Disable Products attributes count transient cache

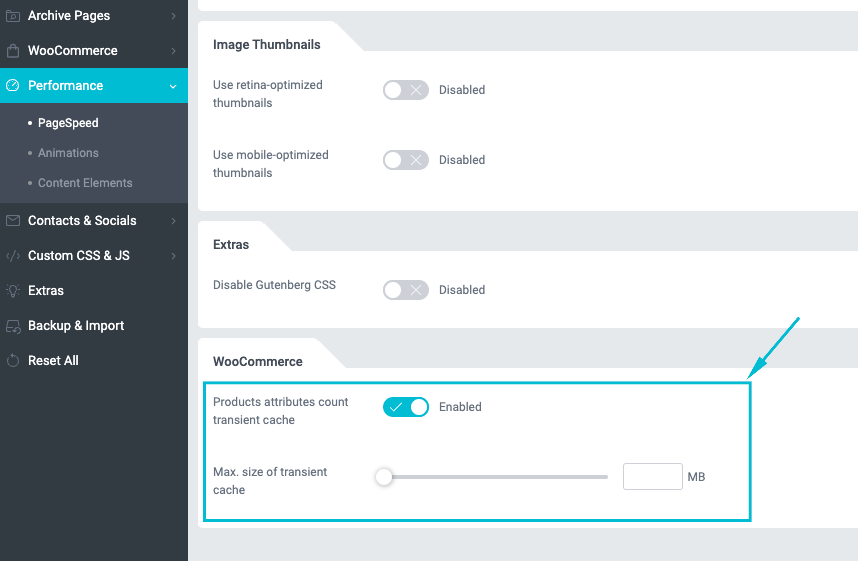(x=405, y=407)
